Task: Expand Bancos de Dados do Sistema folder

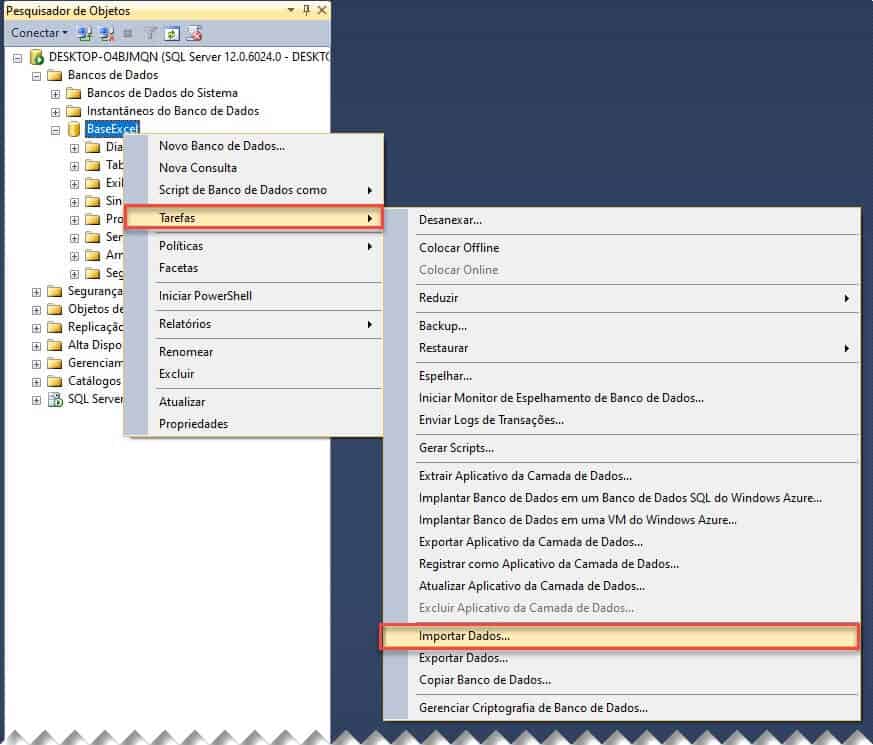Action: (55, 94)
